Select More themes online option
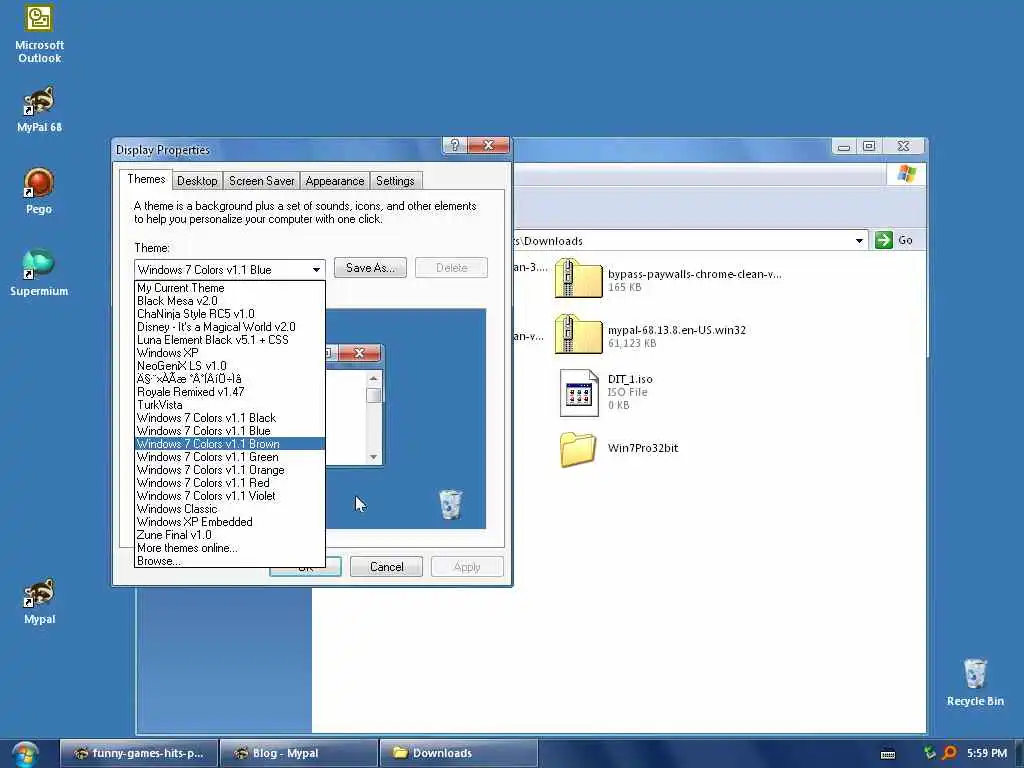Viewport: 1024px width, 768px height. [x=229, y=548]
